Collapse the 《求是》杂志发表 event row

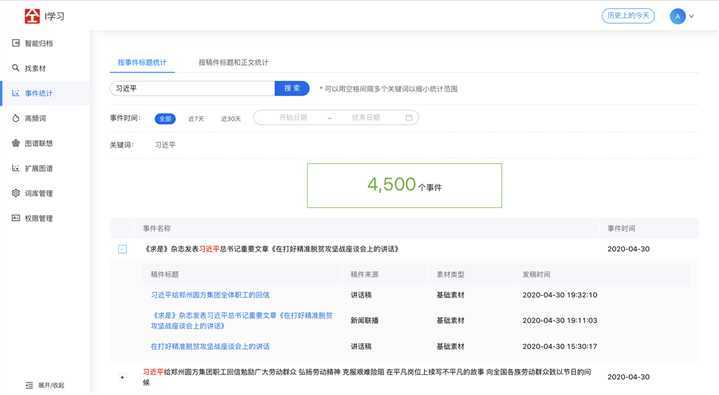click(x=122, y=249)
